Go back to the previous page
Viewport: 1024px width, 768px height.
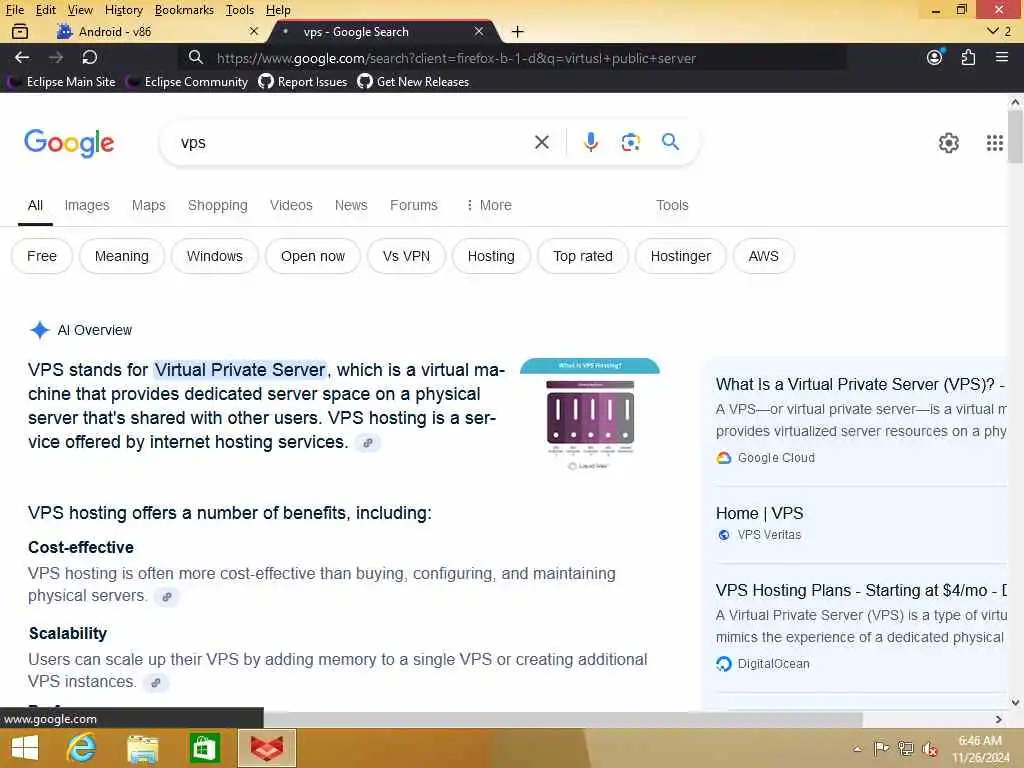[x=22, y=57]
